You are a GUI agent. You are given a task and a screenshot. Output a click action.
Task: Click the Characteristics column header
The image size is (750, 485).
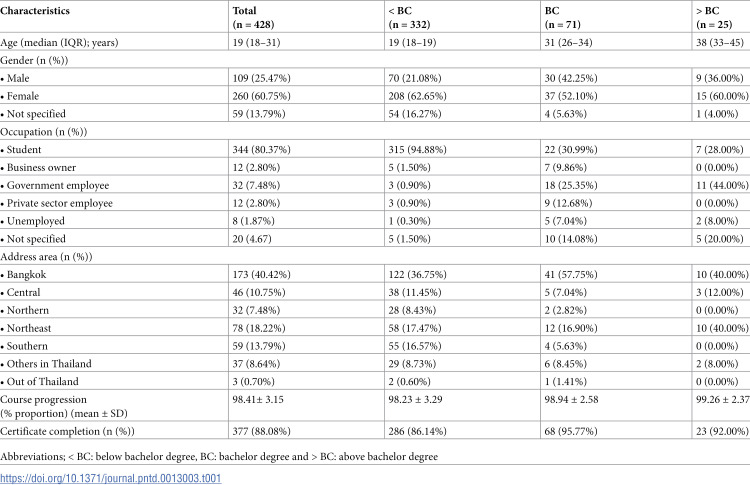tap(35, 11)
